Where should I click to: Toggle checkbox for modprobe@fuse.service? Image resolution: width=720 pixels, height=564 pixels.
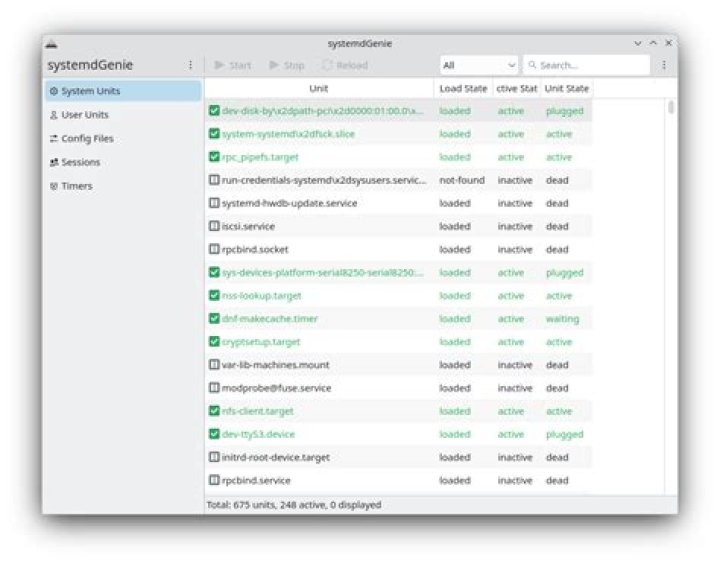[214, 388]
